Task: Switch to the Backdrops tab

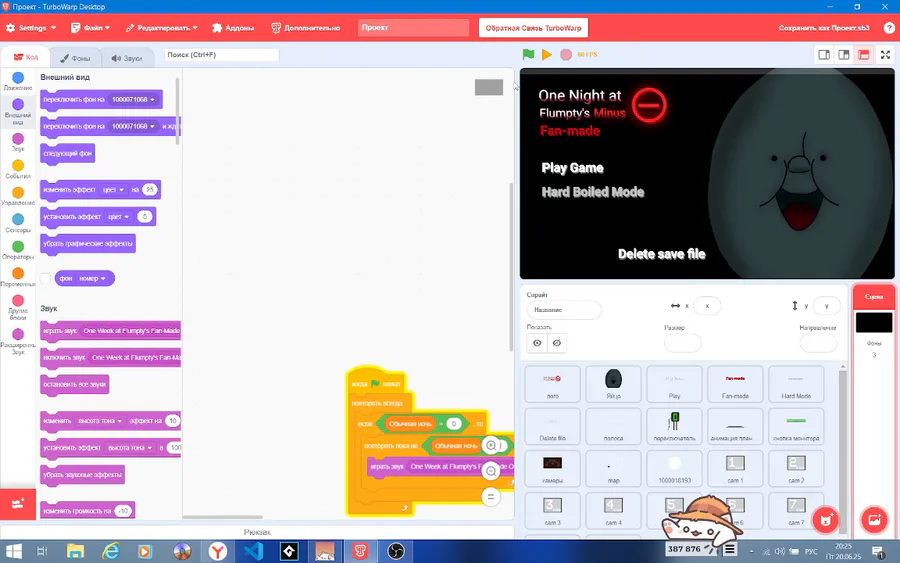Action: point(75,58)
